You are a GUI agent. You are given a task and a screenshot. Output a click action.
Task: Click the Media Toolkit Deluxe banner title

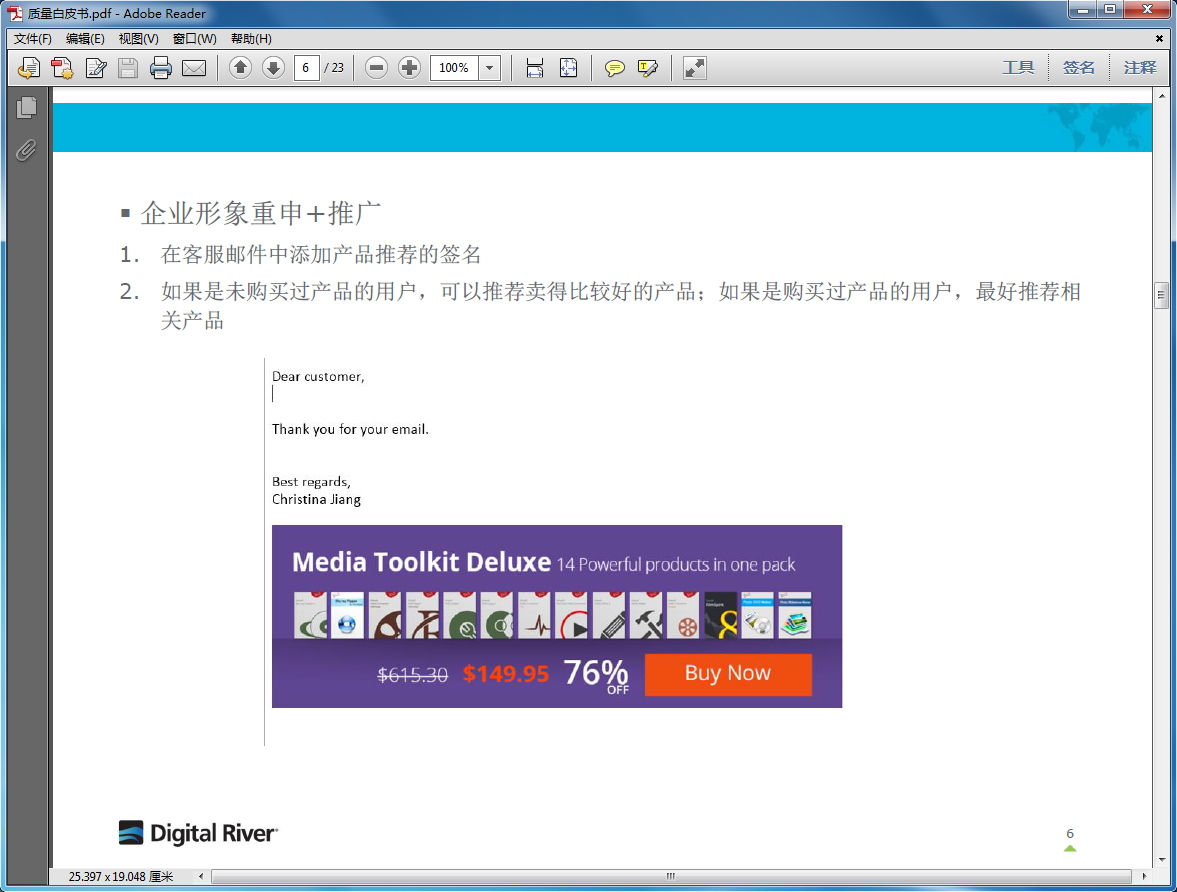pyautogui.click(x=421, y=562)
